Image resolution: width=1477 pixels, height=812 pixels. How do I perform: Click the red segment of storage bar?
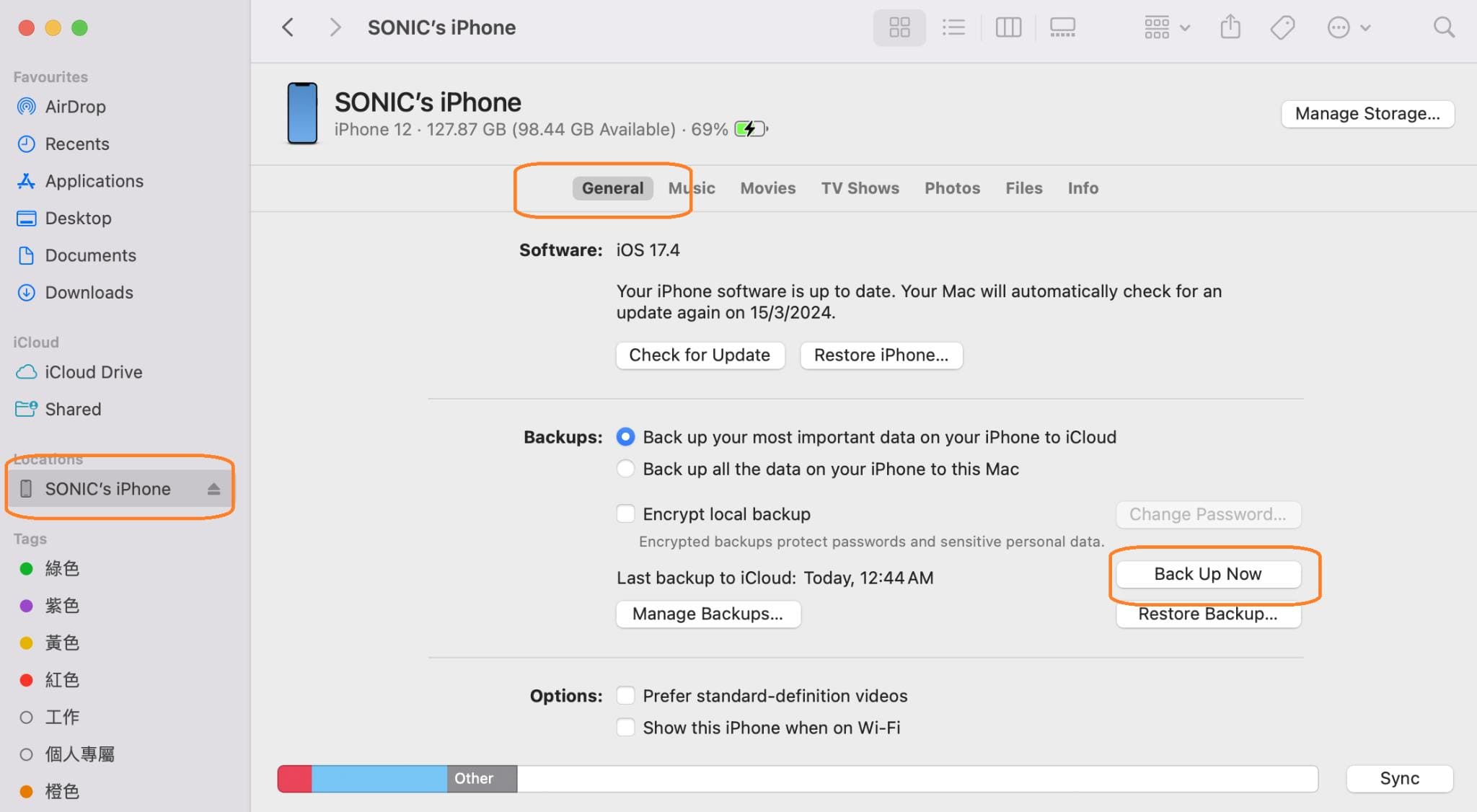294,779
